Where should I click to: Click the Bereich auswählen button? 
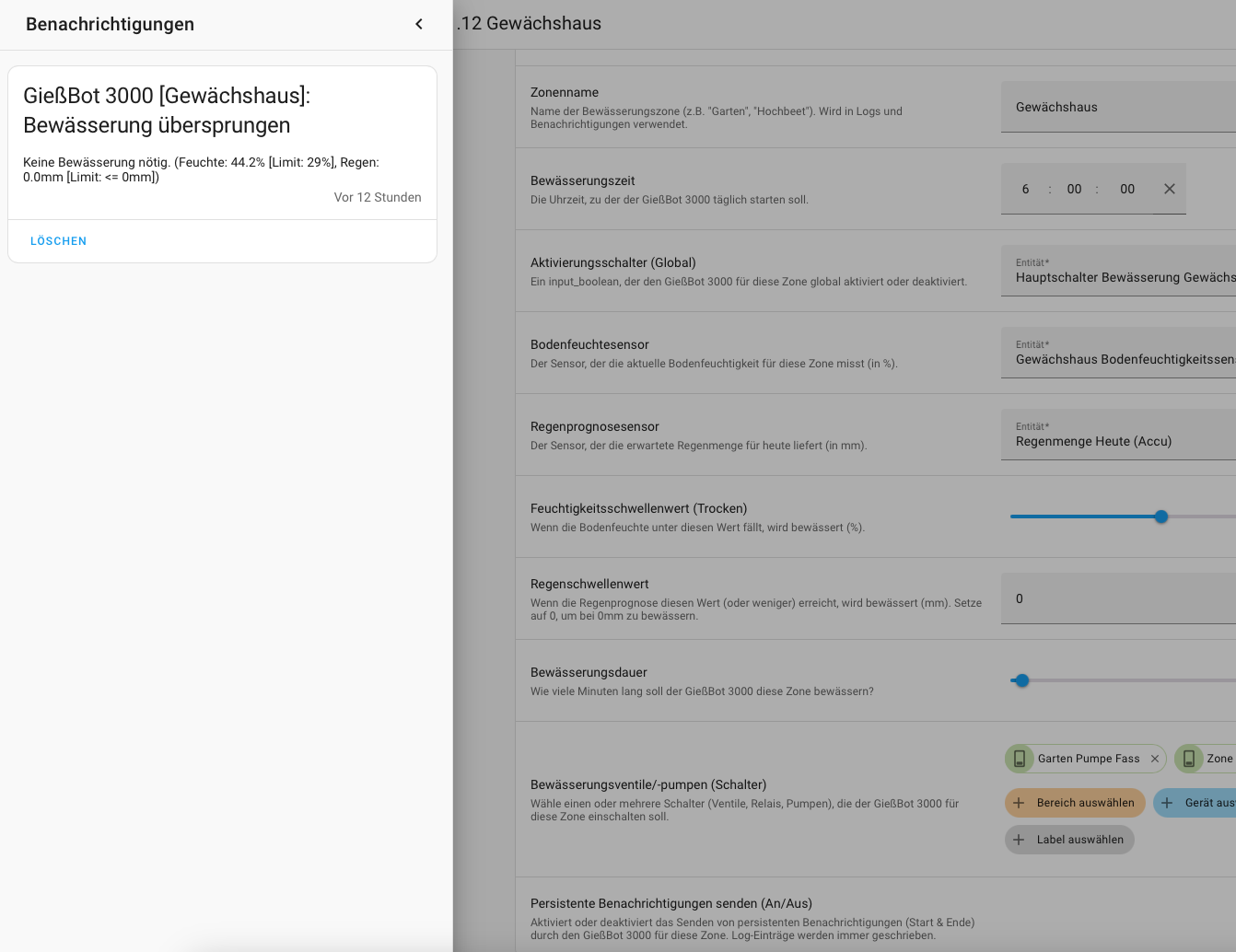coord(1075,803)
